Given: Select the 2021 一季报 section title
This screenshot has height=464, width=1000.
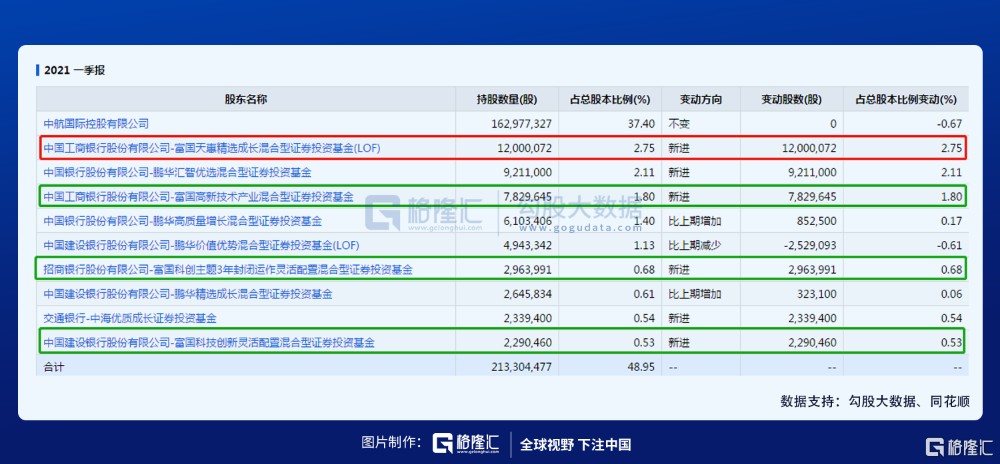Looking at the screenshot, I should coord(74,70).
